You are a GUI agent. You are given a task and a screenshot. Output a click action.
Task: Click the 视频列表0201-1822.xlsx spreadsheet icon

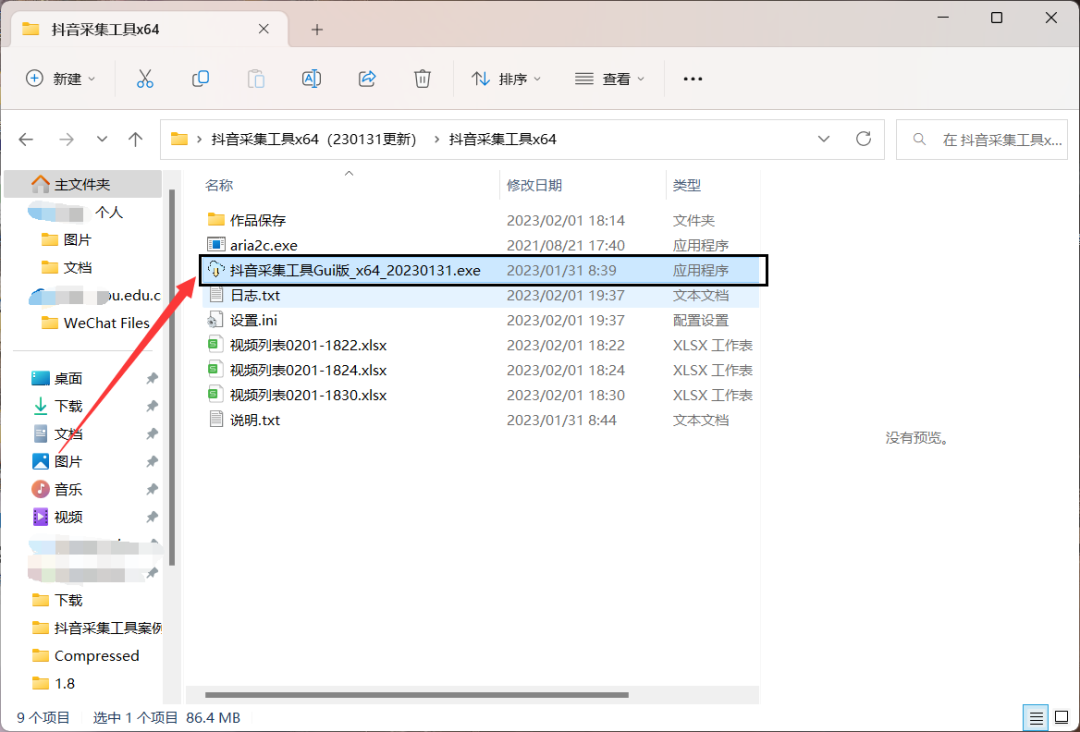click(x=216, y=344)
